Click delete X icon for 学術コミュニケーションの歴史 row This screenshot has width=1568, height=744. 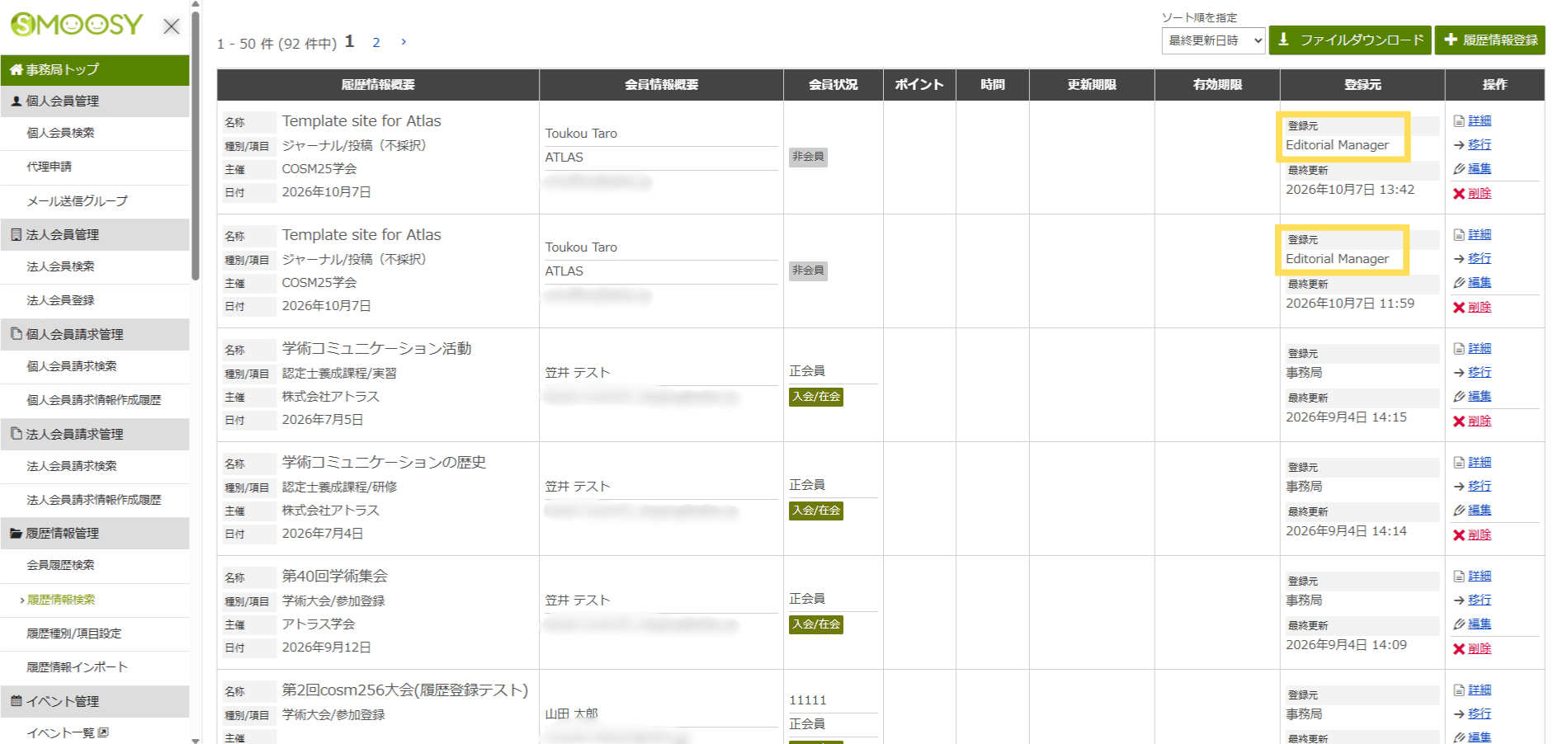point(1459,535)
